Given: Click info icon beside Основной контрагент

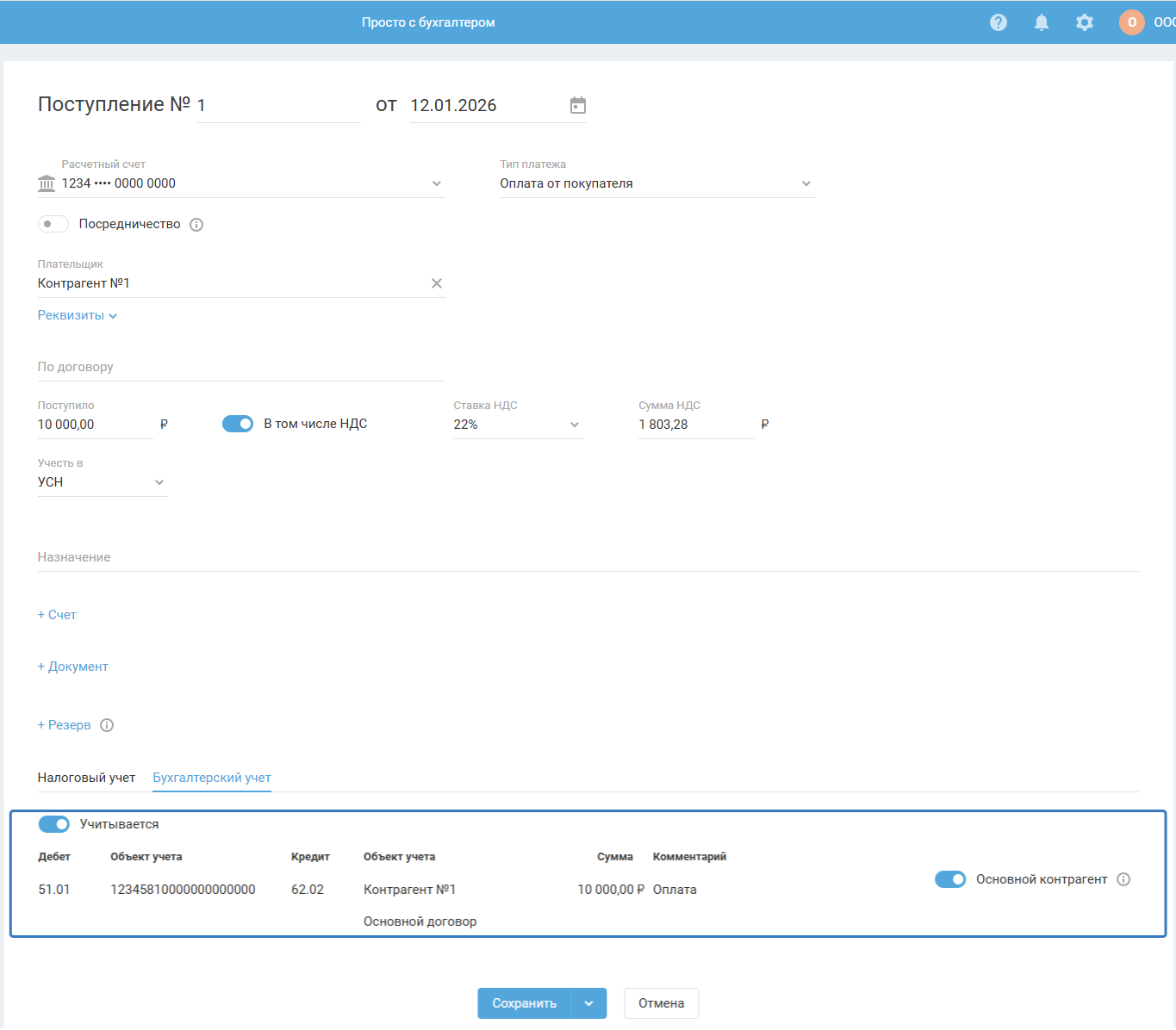Looking at the screenshot, I should (x=1123, y=879).
